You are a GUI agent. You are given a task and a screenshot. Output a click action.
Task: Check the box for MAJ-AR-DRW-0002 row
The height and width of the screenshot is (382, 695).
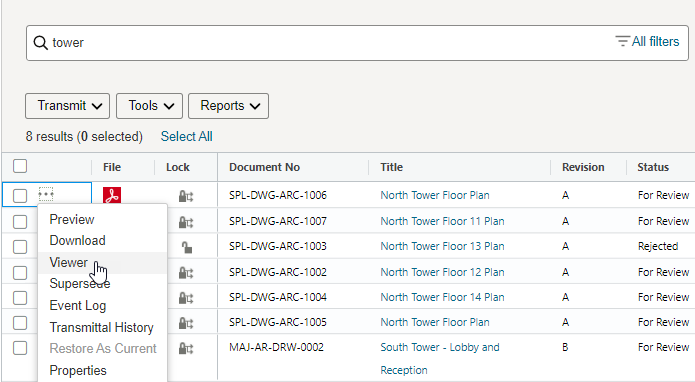click(20, 348)
